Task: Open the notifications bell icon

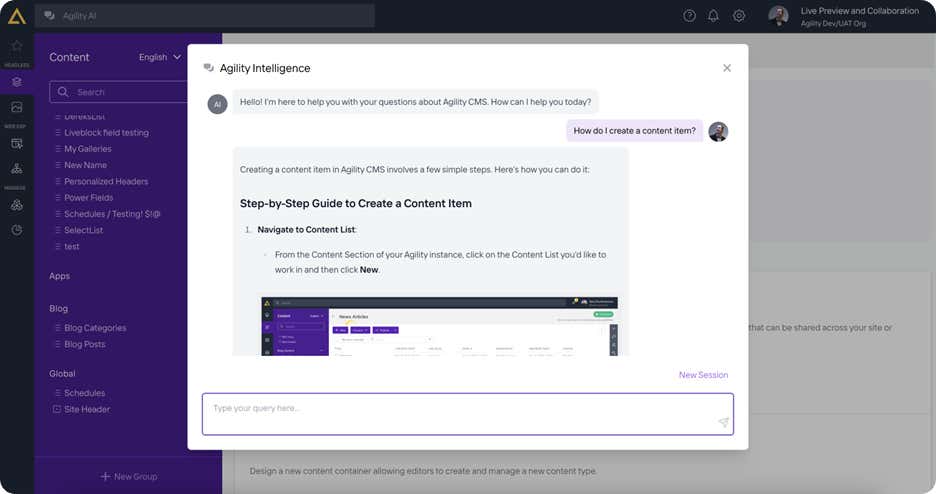Action: pyautogui.click(x=713, y=16)
